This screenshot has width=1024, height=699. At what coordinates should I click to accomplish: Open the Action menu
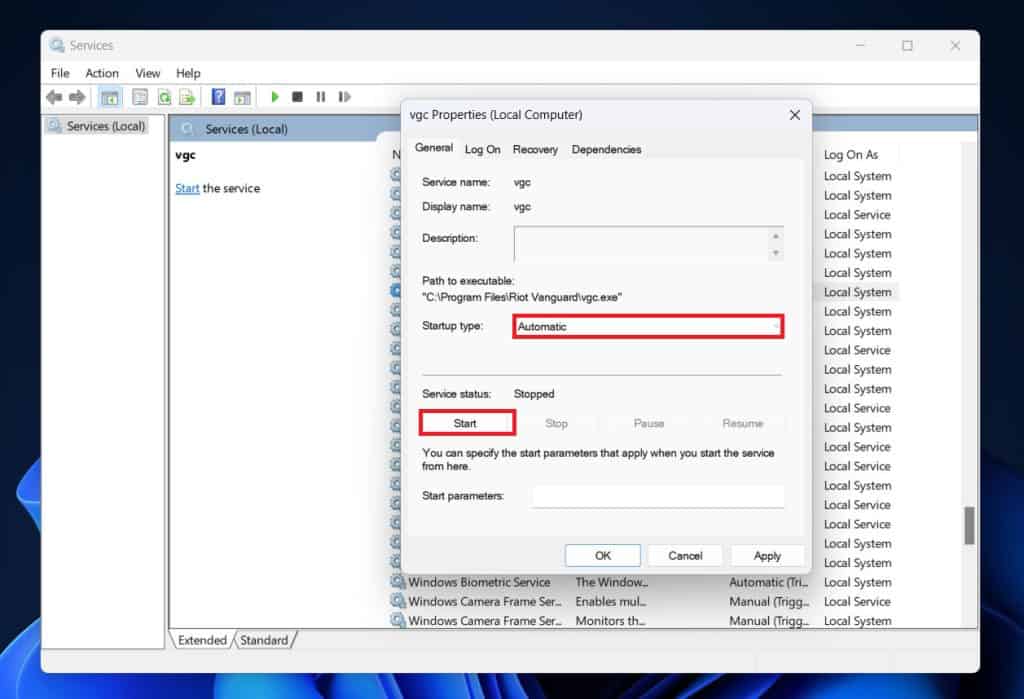102,73
